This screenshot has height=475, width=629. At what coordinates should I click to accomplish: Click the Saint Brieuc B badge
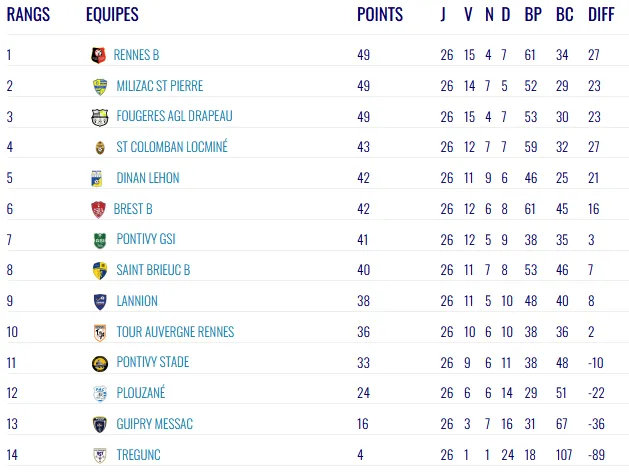tap(98, 270)
